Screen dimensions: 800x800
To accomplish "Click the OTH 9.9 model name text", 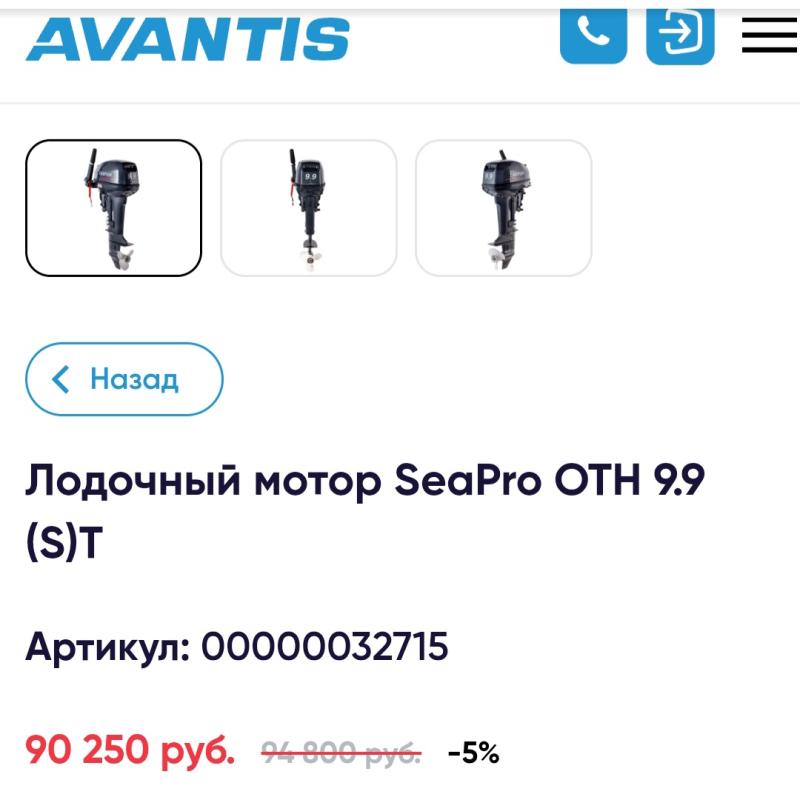I will point(630,480).
